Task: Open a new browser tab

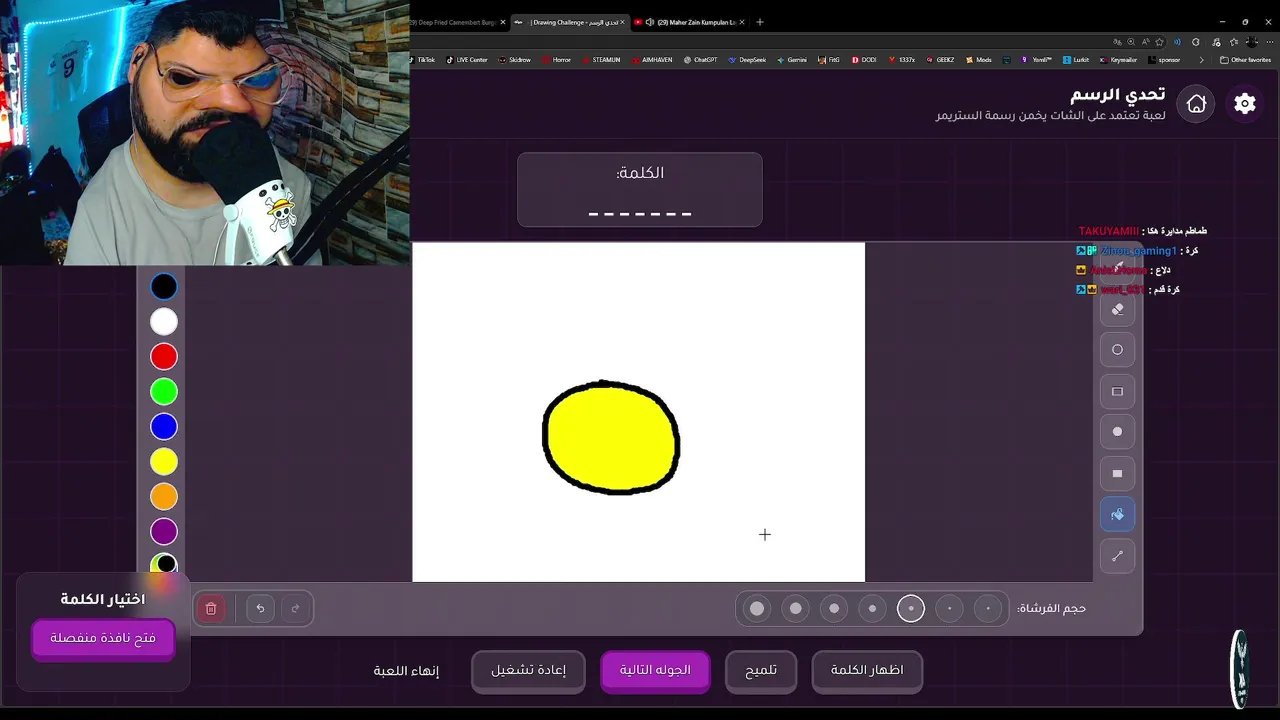Action: click(759, 22)
